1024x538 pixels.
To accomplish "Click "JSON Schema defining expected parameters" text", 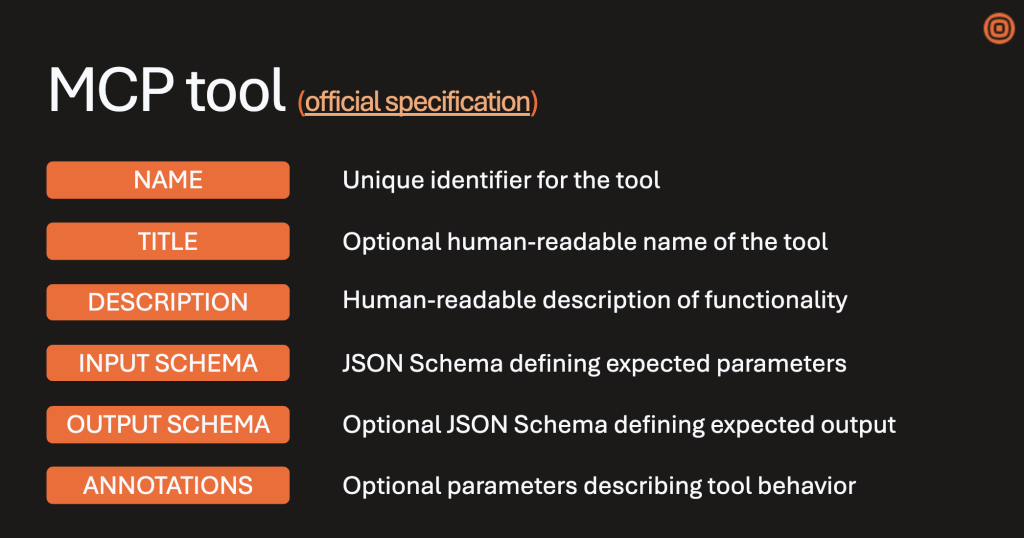I will (594, 363).
